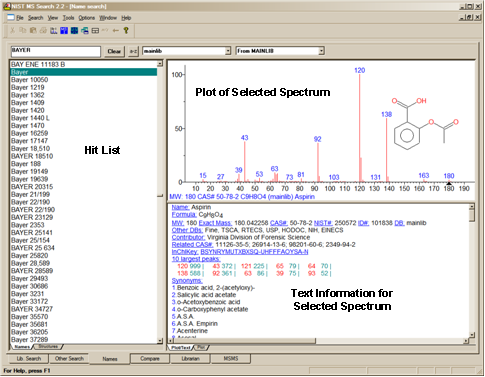
Task: Open the Window menu
Action: tap(108, 18)
